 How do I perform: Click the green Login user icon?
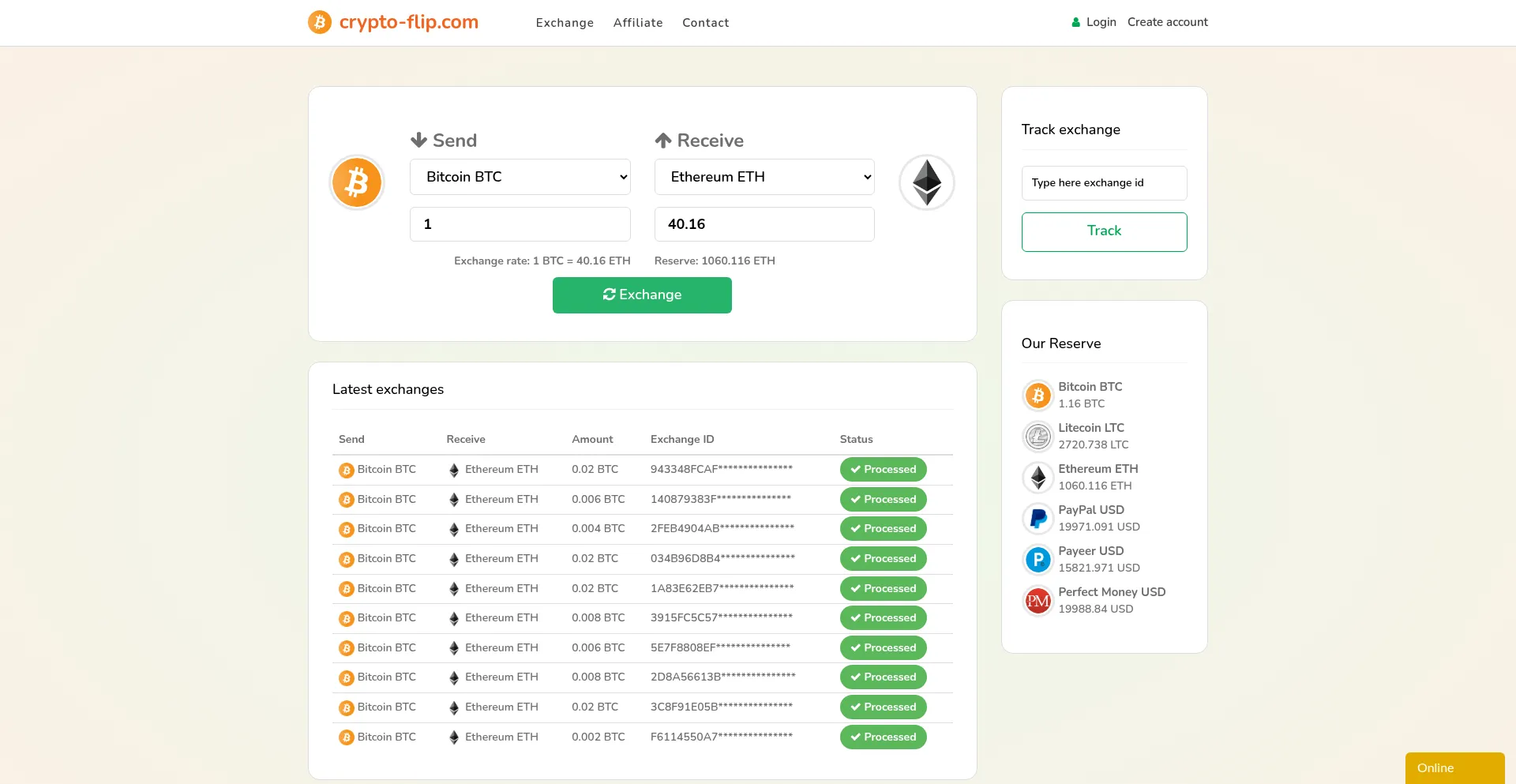1075,22
